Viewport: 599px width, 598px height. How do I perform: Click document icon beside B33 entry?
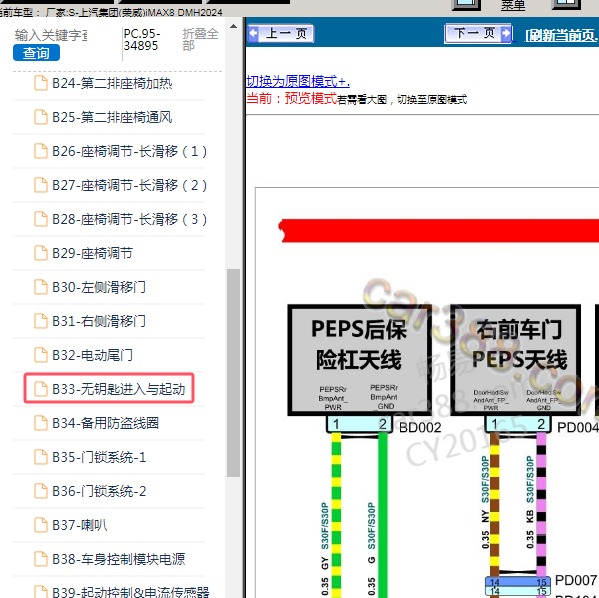(x=41, y=389)
